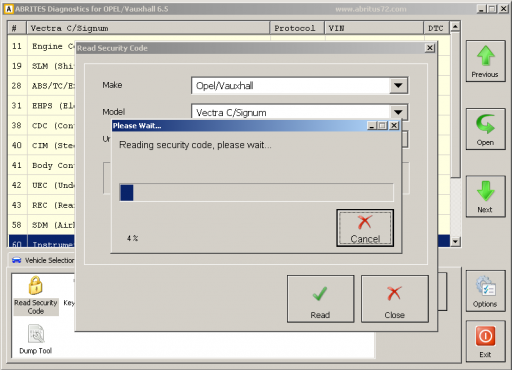512x370 pixels.
Task: Select row 11 Engine module
Action: [42, 46]
